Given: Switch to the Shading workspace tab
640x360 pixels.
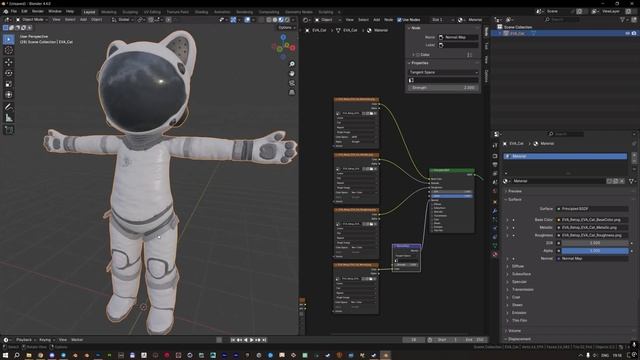Looking at the screenshot, I should [x=201, y=12].
